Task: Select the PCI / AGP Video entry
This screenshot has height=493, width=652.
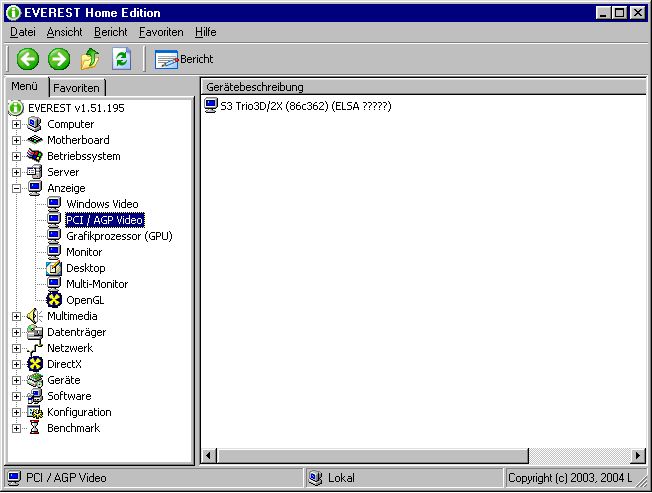Action: tap(105, 220)
